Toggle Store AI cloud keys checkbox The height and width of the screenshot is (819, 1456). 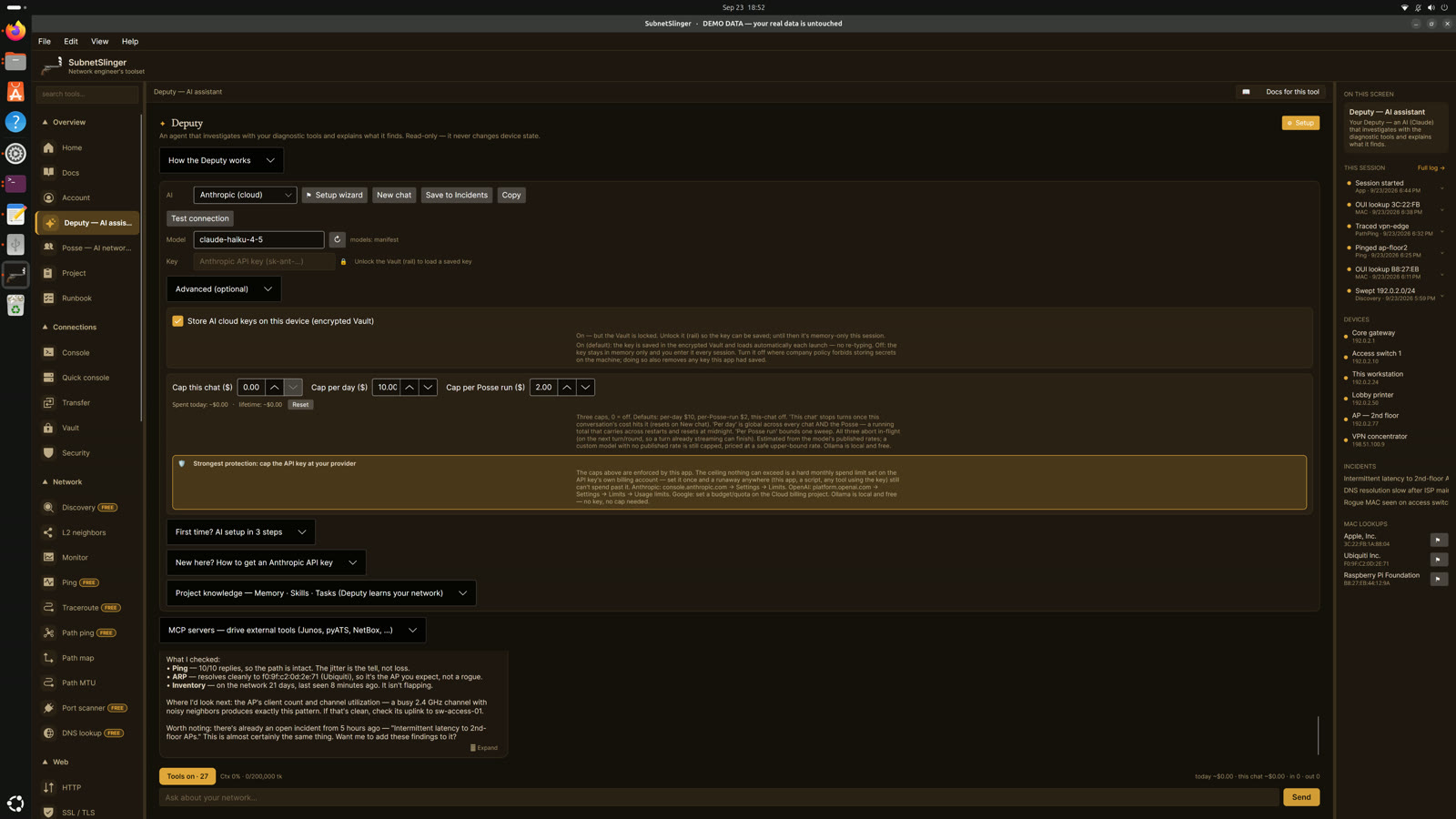point(177,321)
